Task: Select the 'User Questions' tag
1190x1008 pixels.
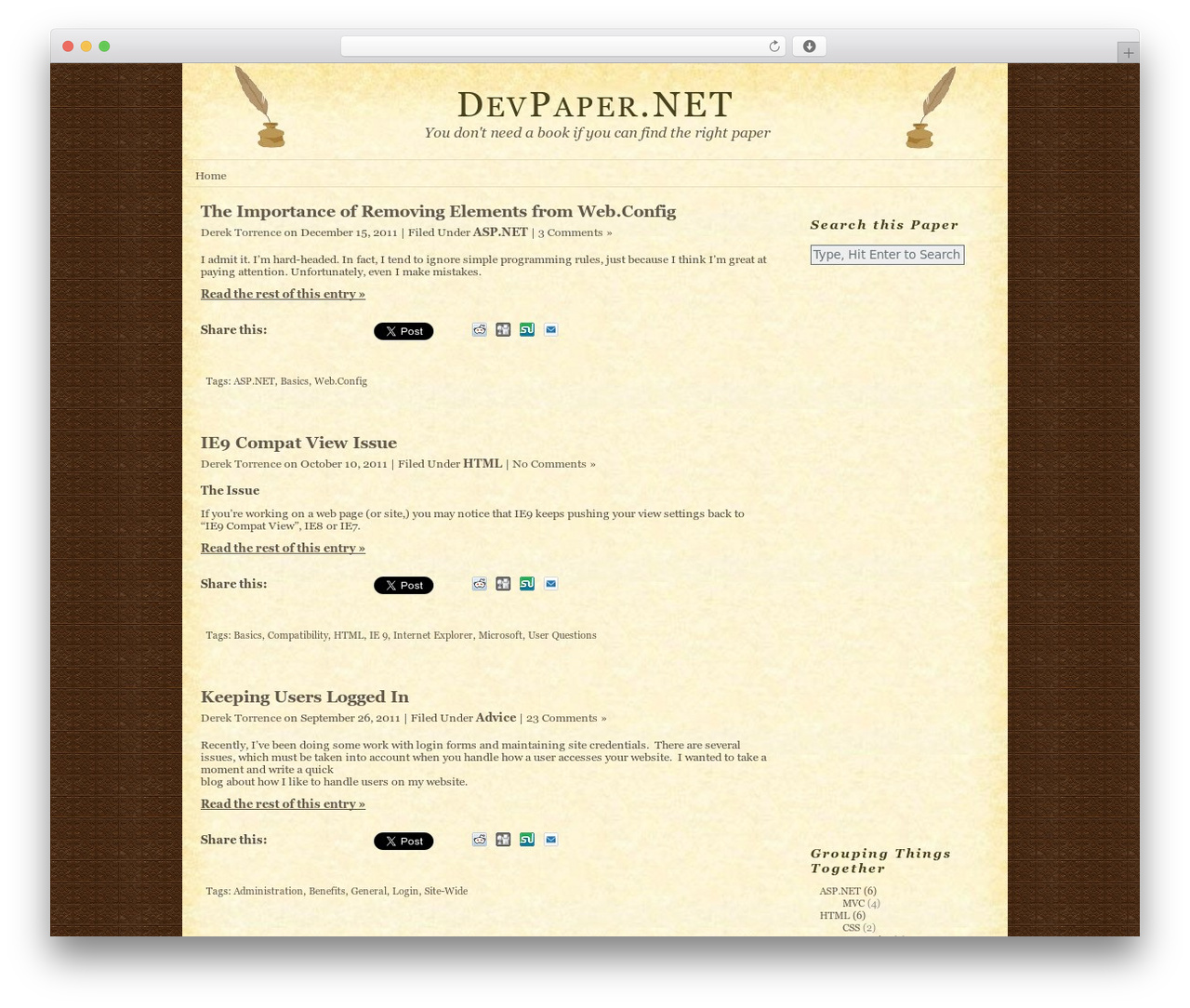Action: [x=562, y=635]
